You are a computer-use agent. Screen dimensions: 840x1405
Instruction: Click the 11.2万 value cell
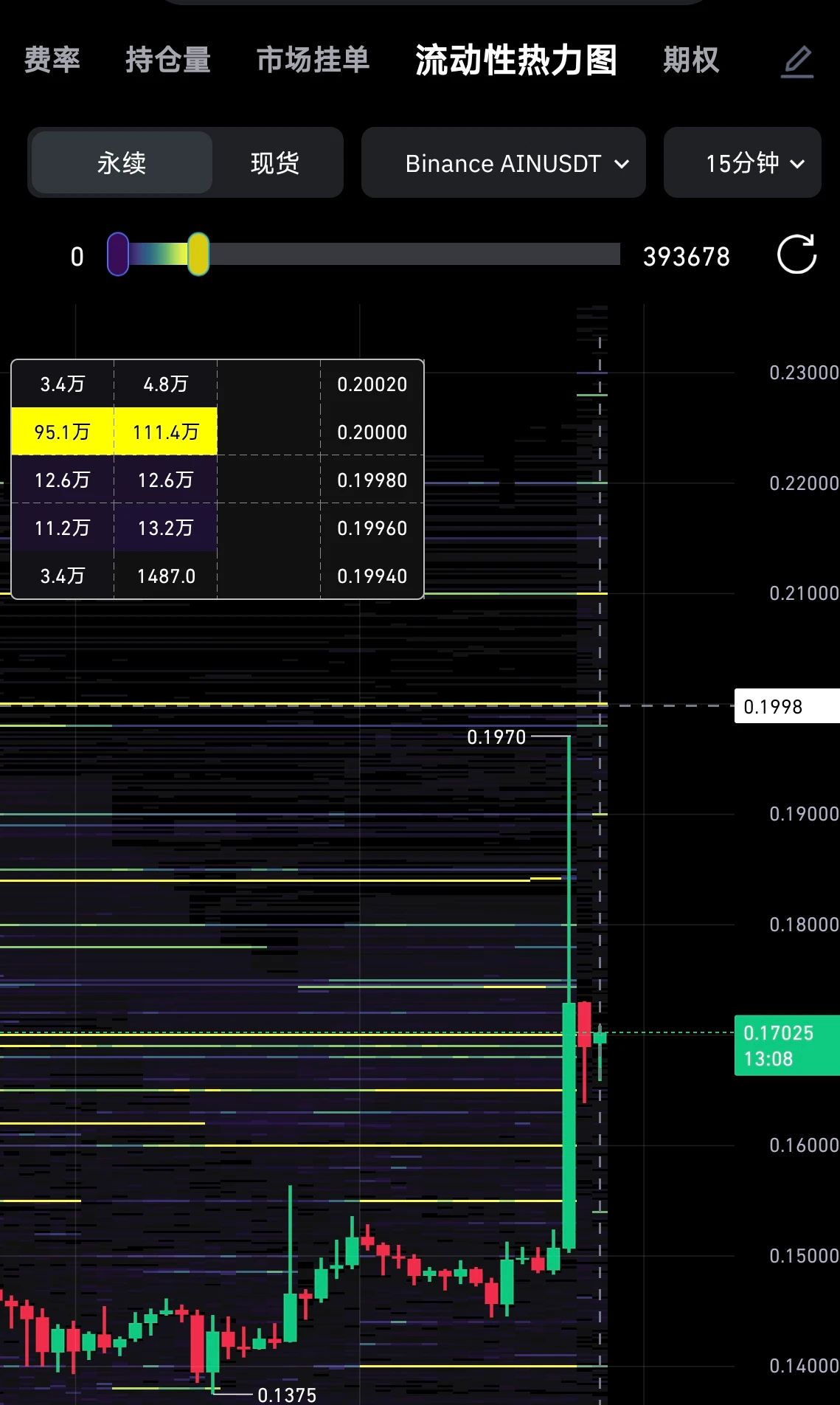(63, 528)
